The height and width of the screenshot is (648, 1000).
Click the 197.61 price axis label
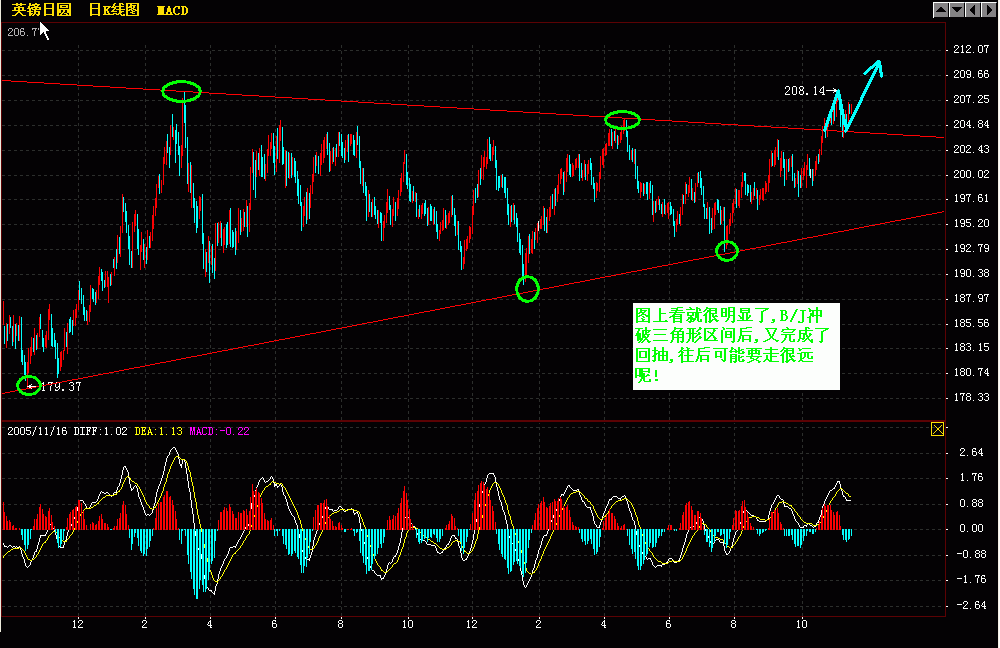tap(971, 198)
